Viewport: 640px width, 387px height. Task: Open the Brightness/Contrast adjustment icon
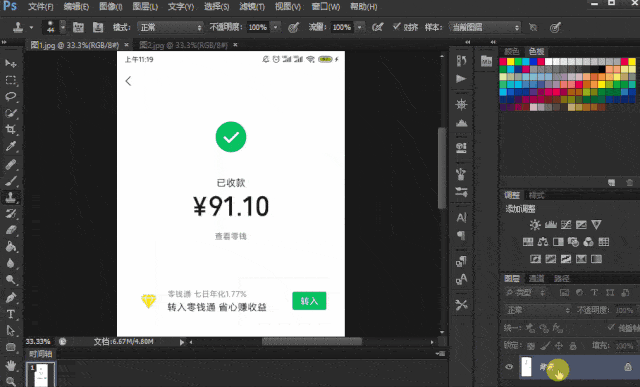(535, 225)
